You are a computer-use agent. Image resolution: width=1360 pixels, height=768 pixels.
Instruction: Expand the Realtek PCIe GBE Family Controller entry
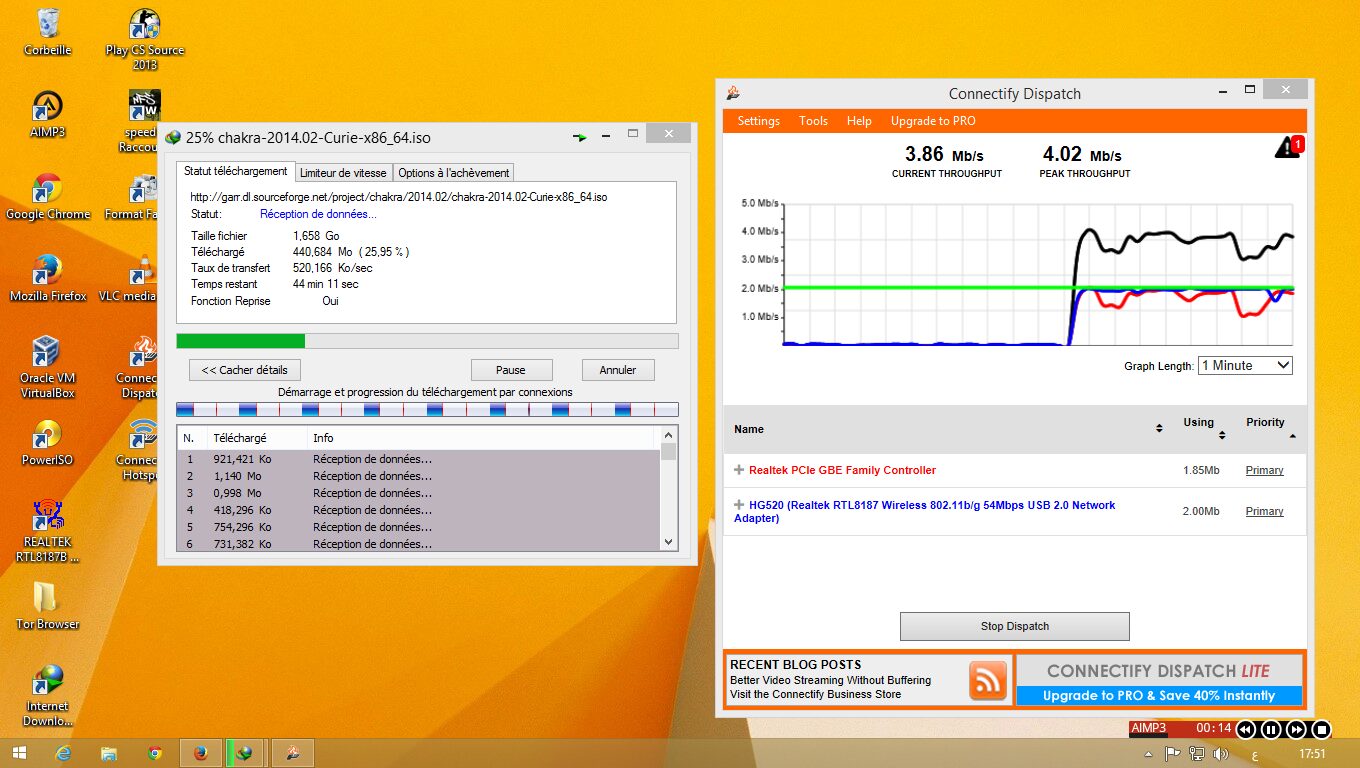739,470
